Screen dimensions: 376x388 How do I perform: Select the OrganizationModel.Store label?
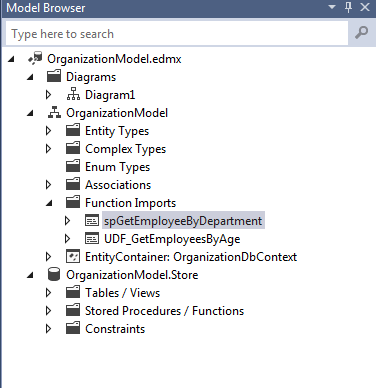point(132,275)
